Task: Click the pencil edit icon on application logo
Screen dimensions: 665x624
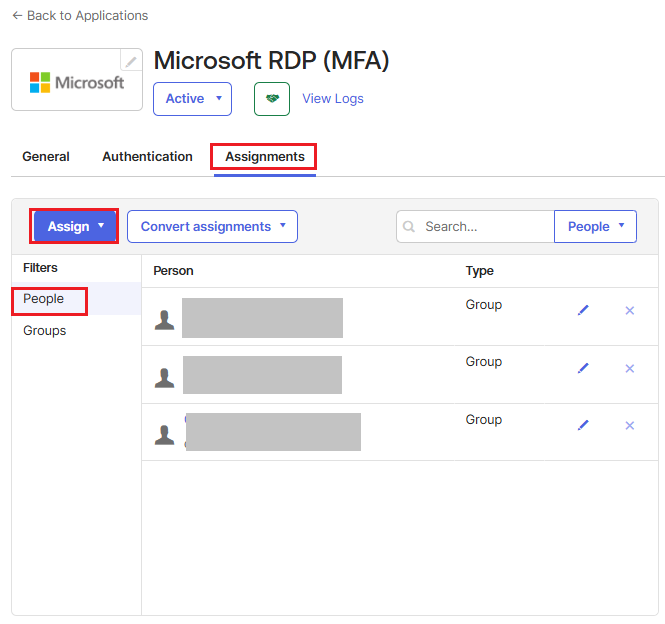Action: 131,62
